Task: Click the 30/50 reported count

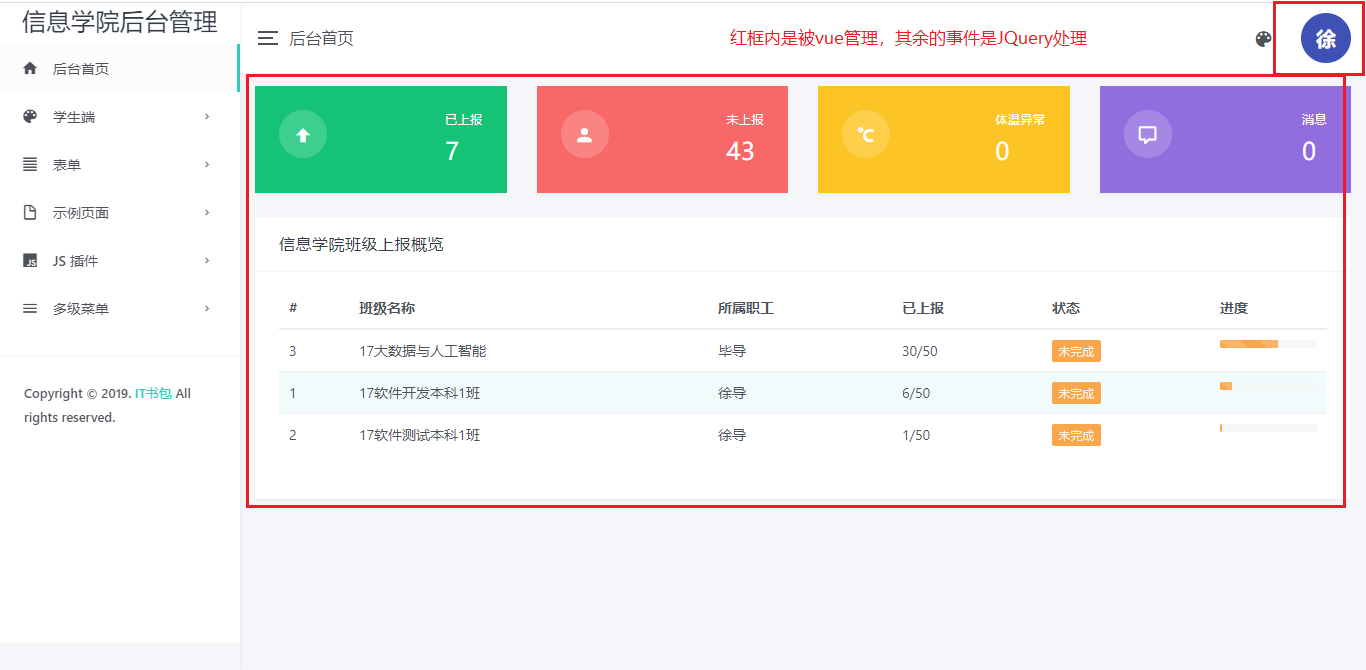Action: coord(920,351)
